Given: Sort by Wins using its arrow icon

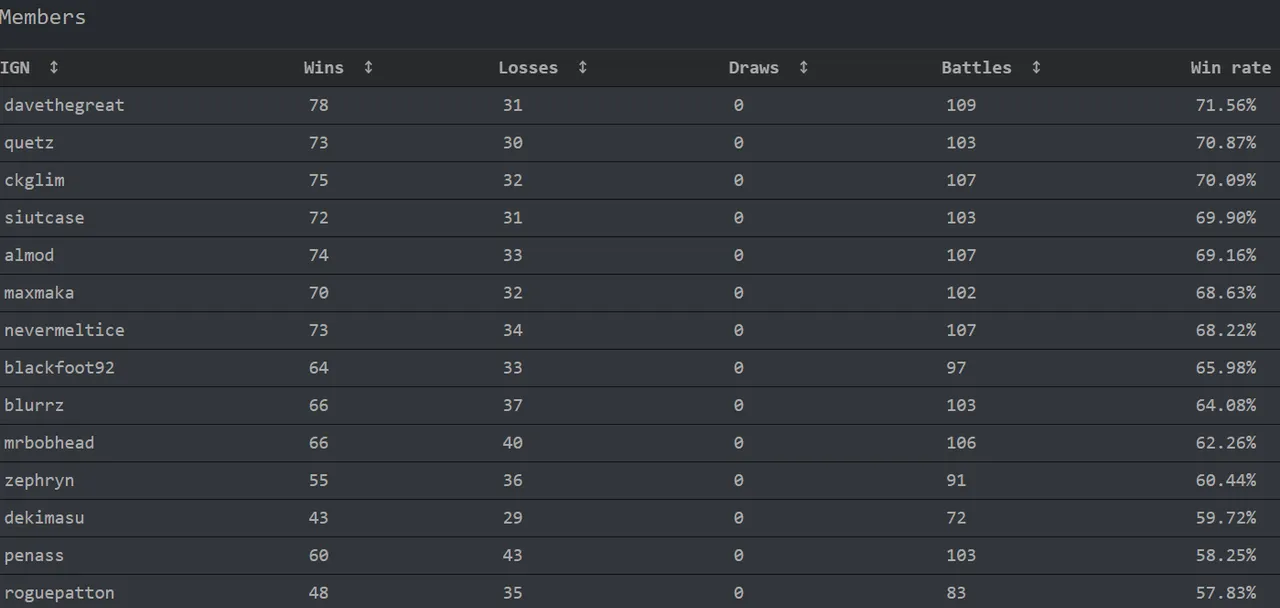Looking at the screenshot, I should 368,67.
